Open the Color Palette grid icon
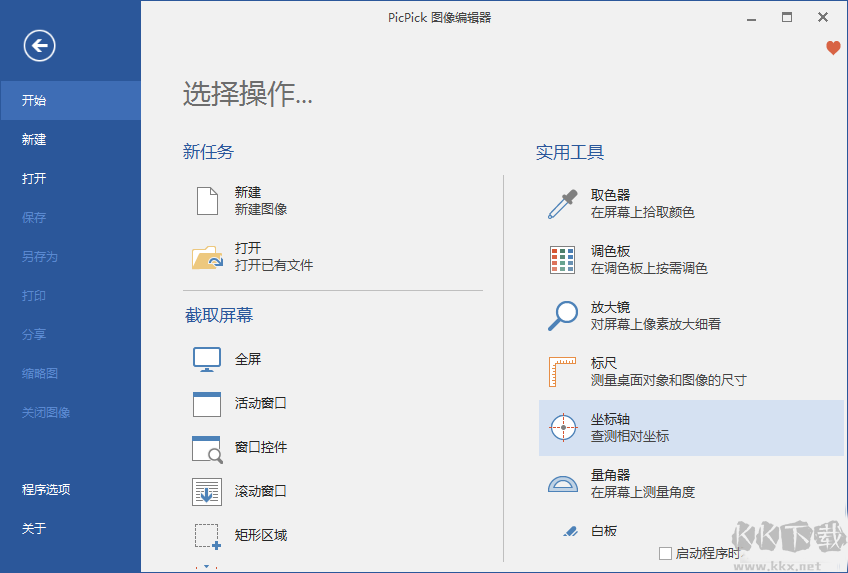The width and height of the screenshot is (848, 573). pos(563,260)
